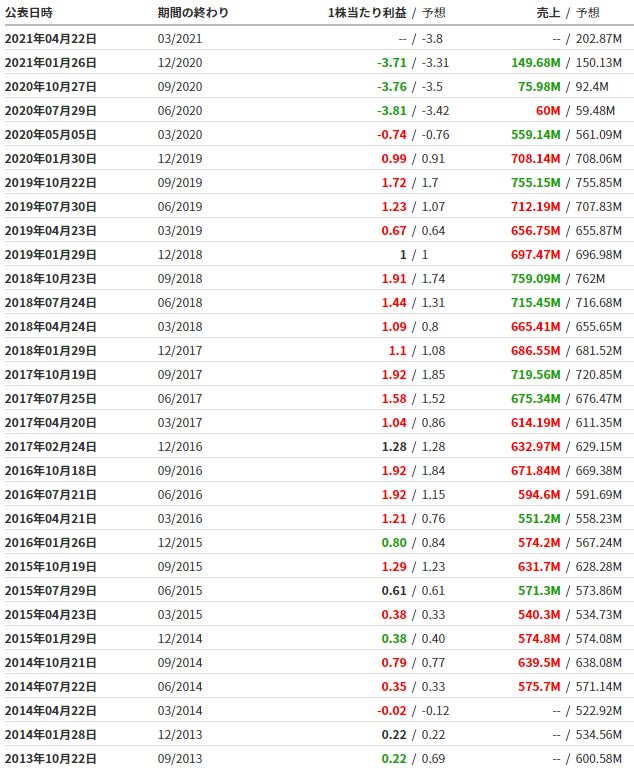Click the EPS value 0.99
This screenshot has height=779, width=634.
[x=394, y=159]
